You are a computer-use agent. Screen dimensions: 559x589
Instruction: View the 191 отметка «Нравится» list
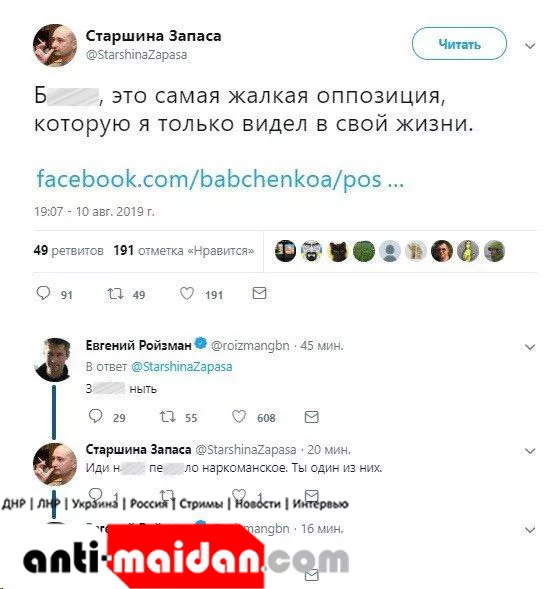184,250
